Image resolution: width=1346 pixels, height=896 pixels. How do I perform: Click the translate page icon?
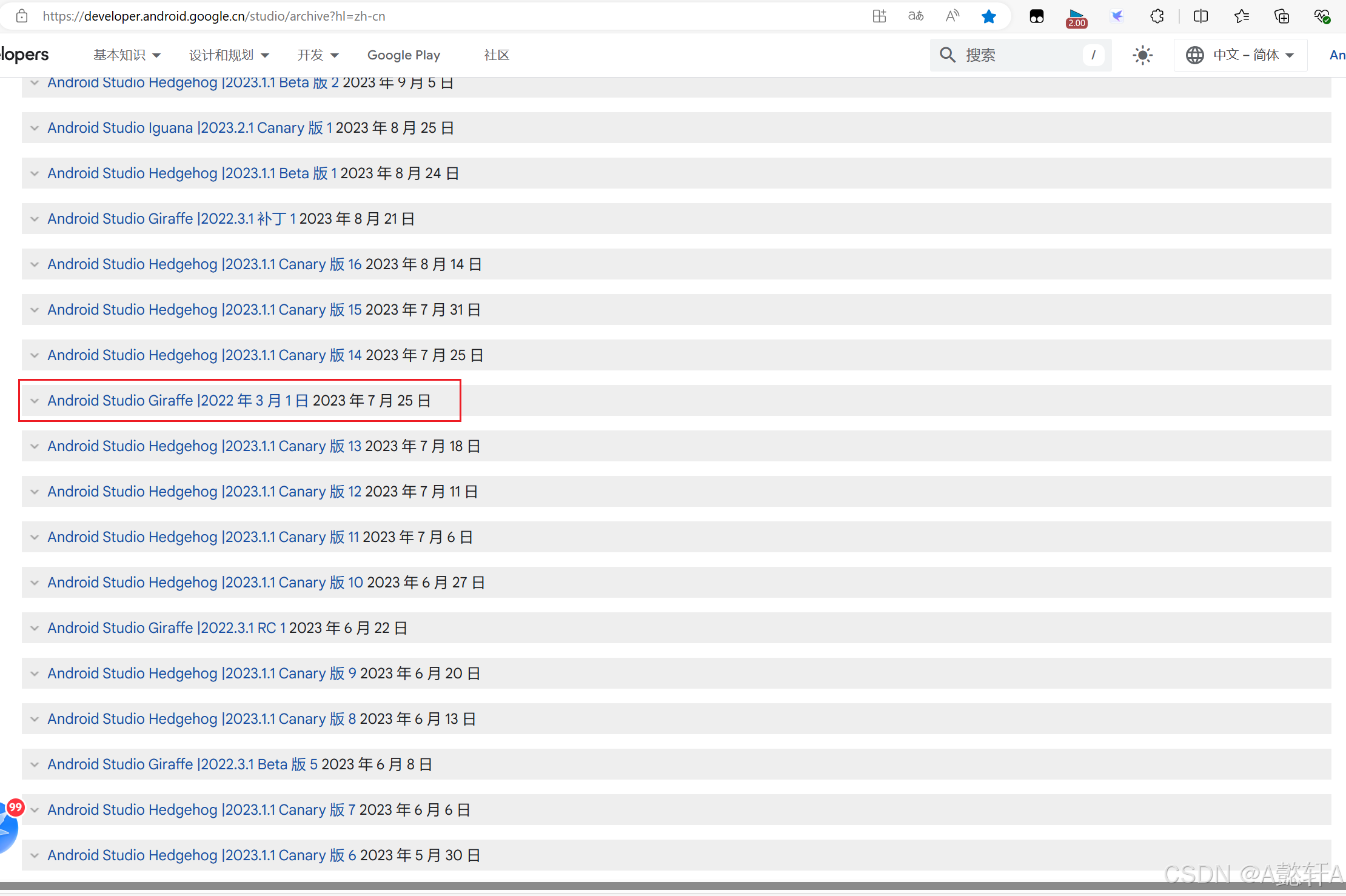coord(916,16)
